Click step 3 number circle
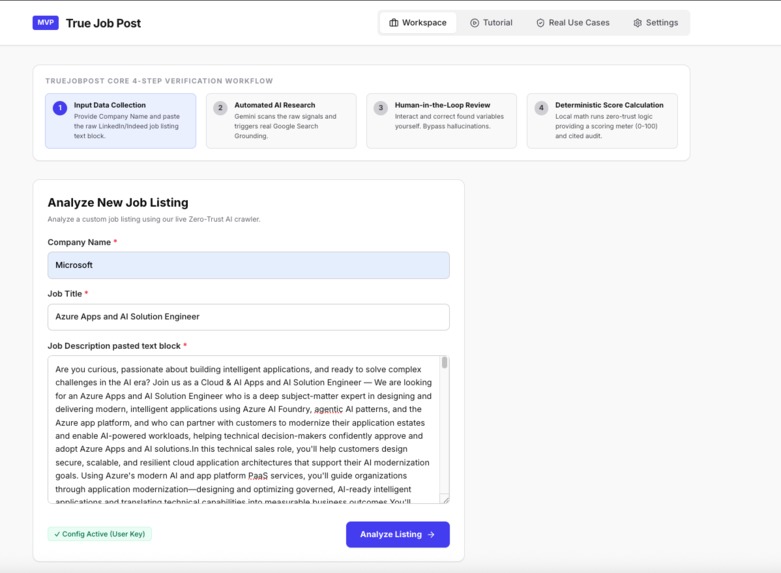Screen dimensions: 781x573 381,108
